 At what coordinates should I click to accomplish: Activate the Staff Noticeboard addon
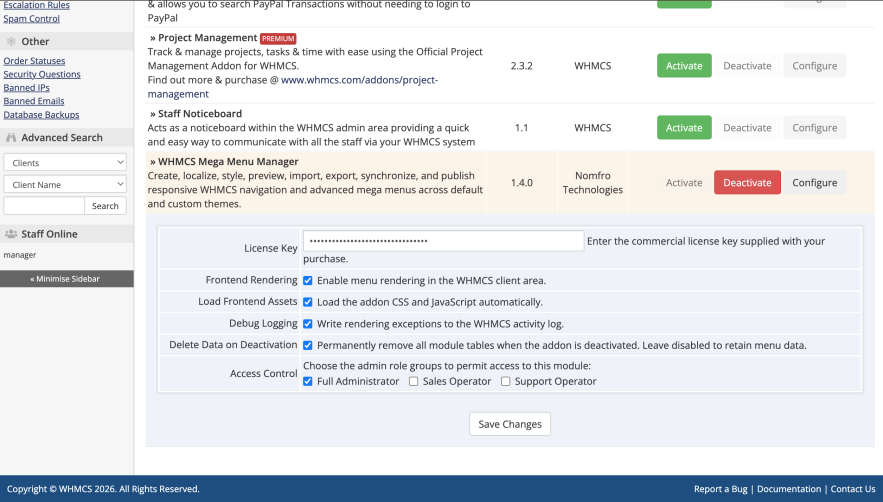point(684,128)
